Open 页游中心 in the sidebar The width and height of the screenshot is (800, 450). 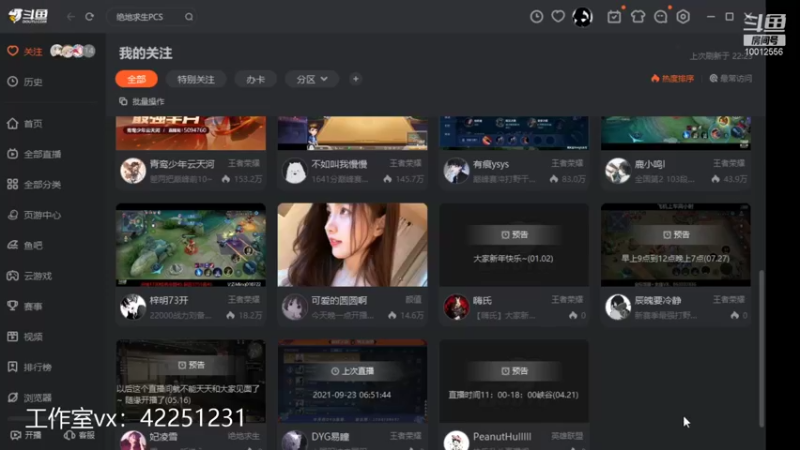(34, 215)
